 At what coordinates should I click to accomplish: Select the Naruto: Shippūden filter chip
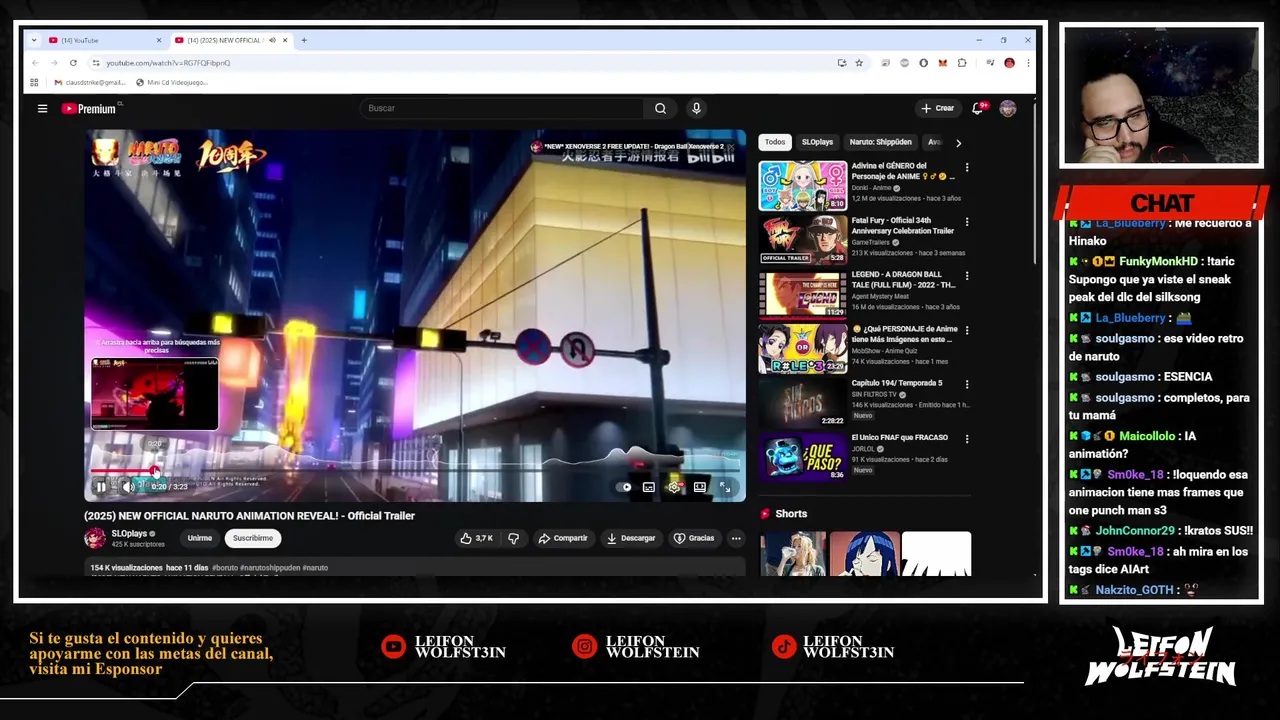coord(880,142)
